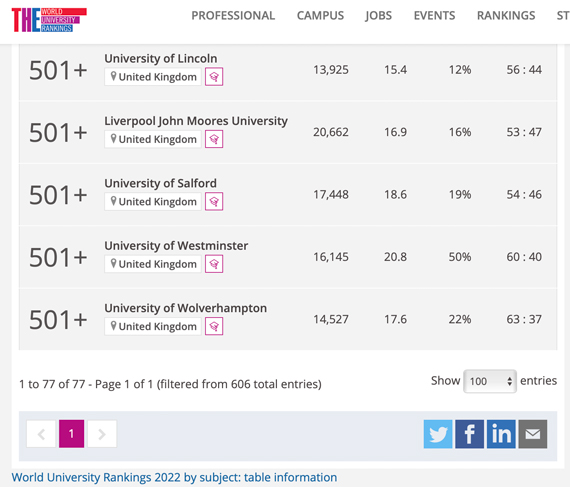Share rankings on Facebook

click(x=469, y=434)
